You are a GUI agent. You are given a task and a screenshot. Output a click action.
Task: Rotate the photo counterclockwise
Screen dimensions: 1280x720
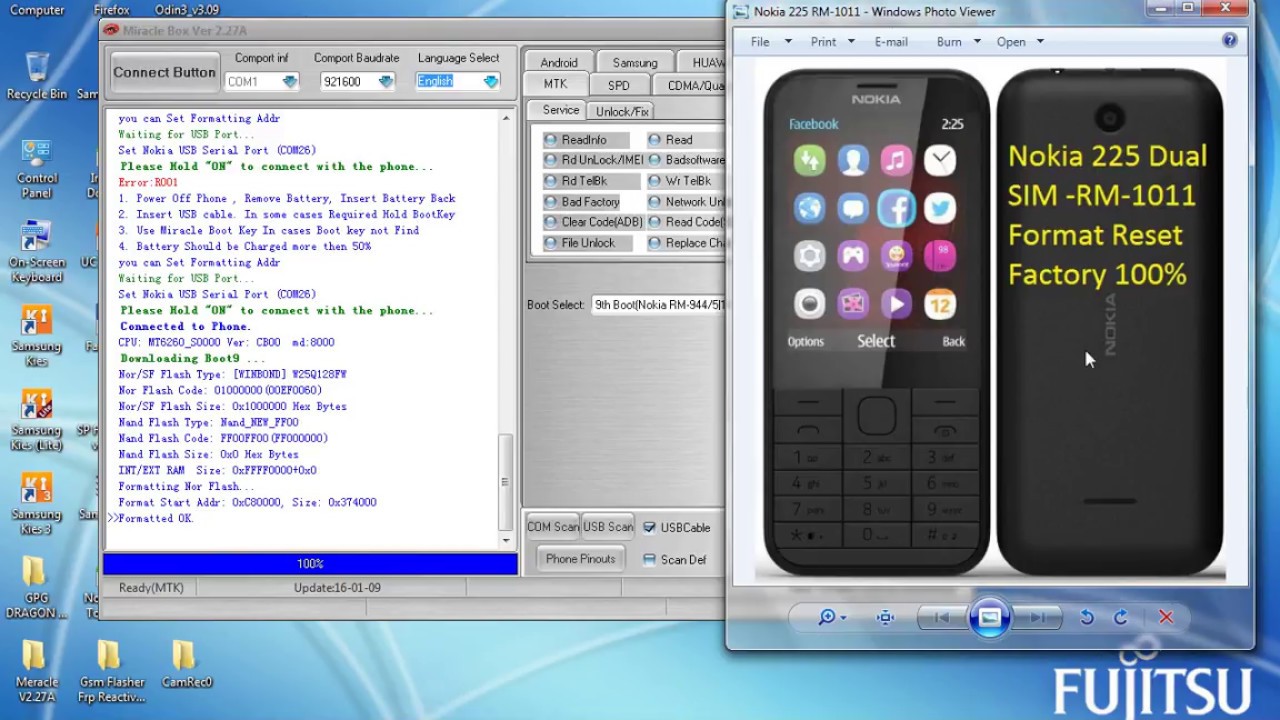click(1087, 618)
